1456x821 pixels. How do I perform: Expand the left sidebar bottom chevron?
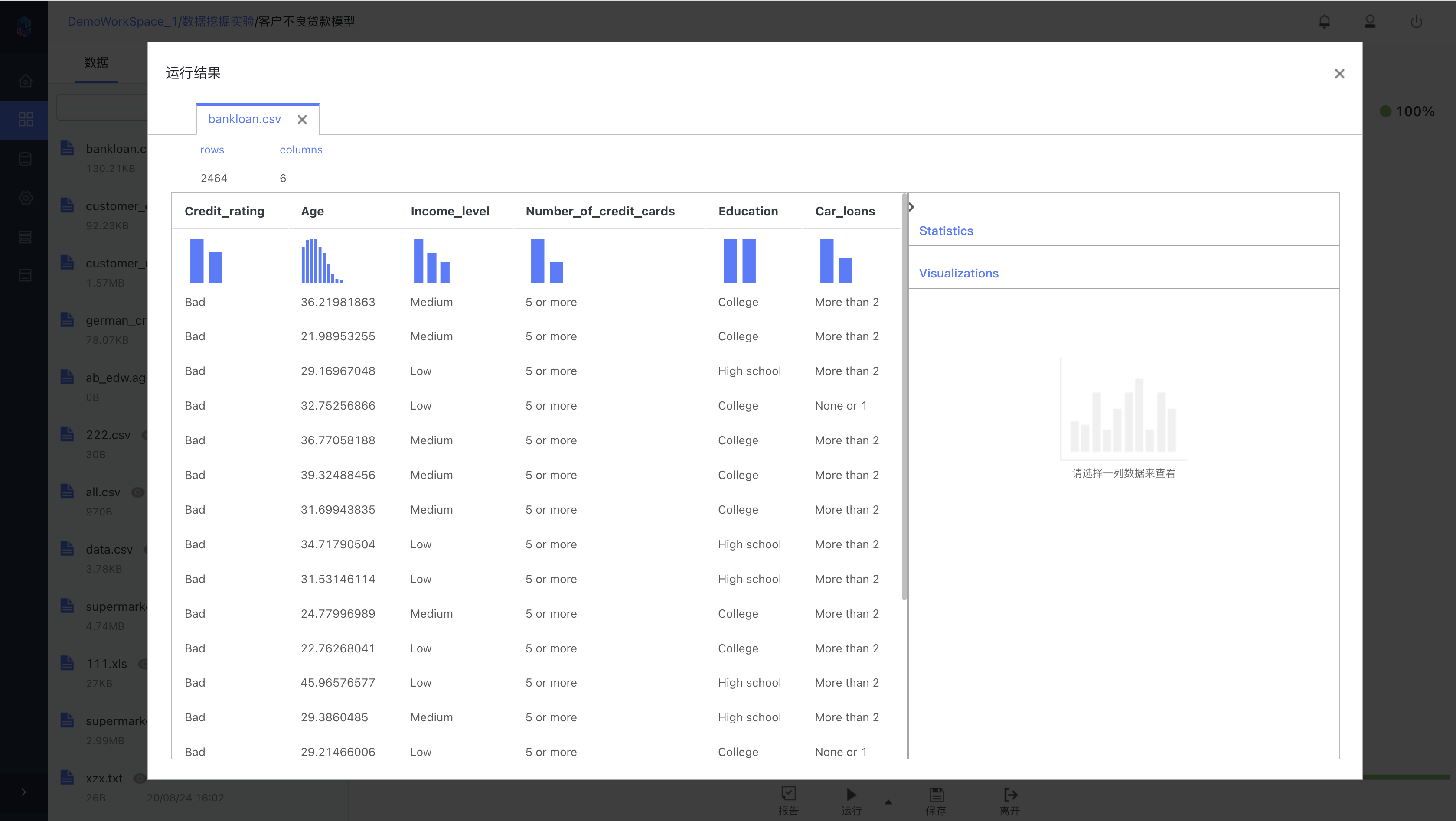(x=23, y=792)
